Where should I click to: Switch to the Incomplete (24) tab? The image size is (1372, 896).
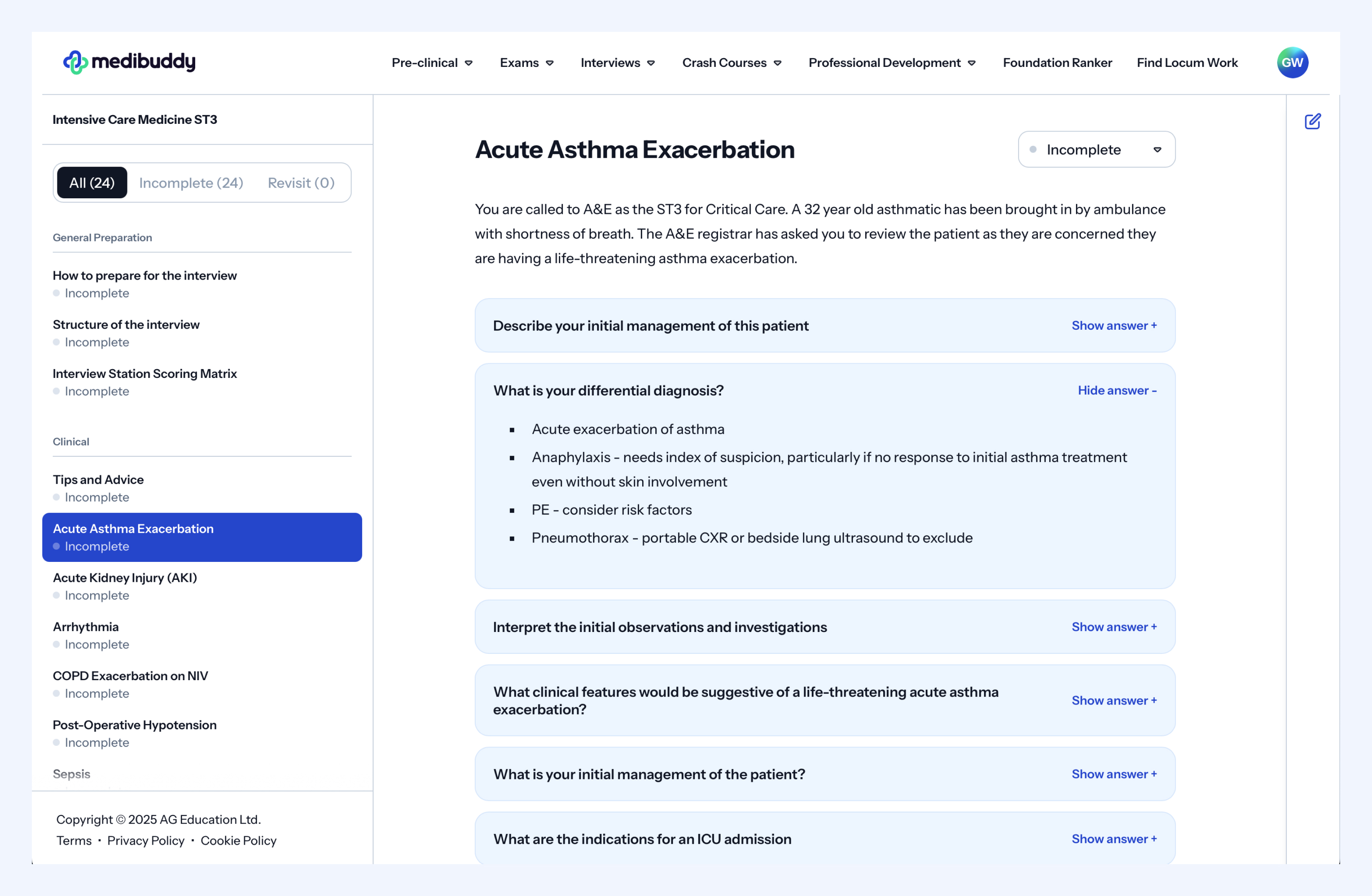[191, 183]
